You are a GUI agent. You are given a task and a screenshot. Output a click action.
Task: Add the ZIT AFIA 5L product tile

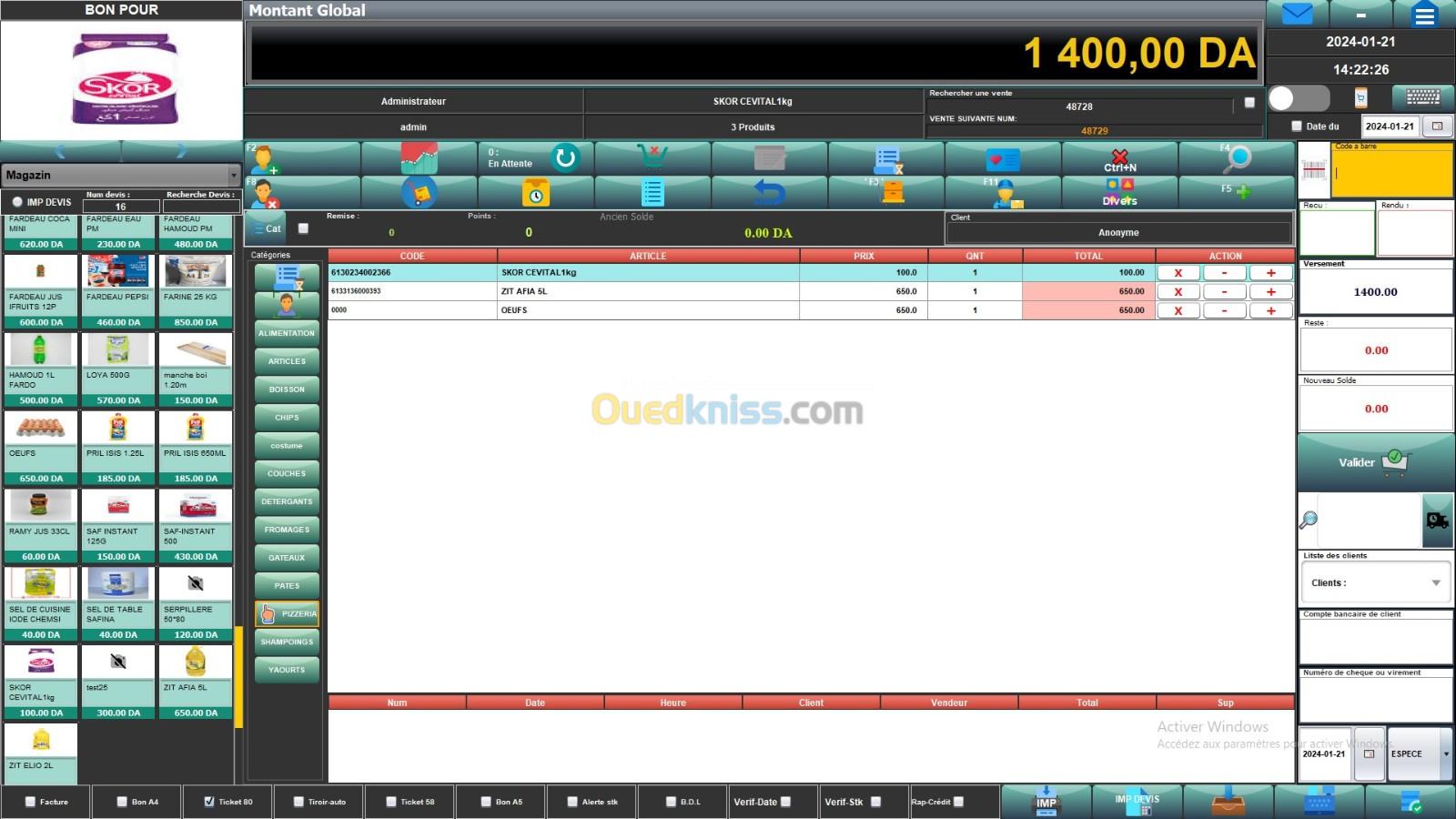pyautogui.click(x=196, y=682)
